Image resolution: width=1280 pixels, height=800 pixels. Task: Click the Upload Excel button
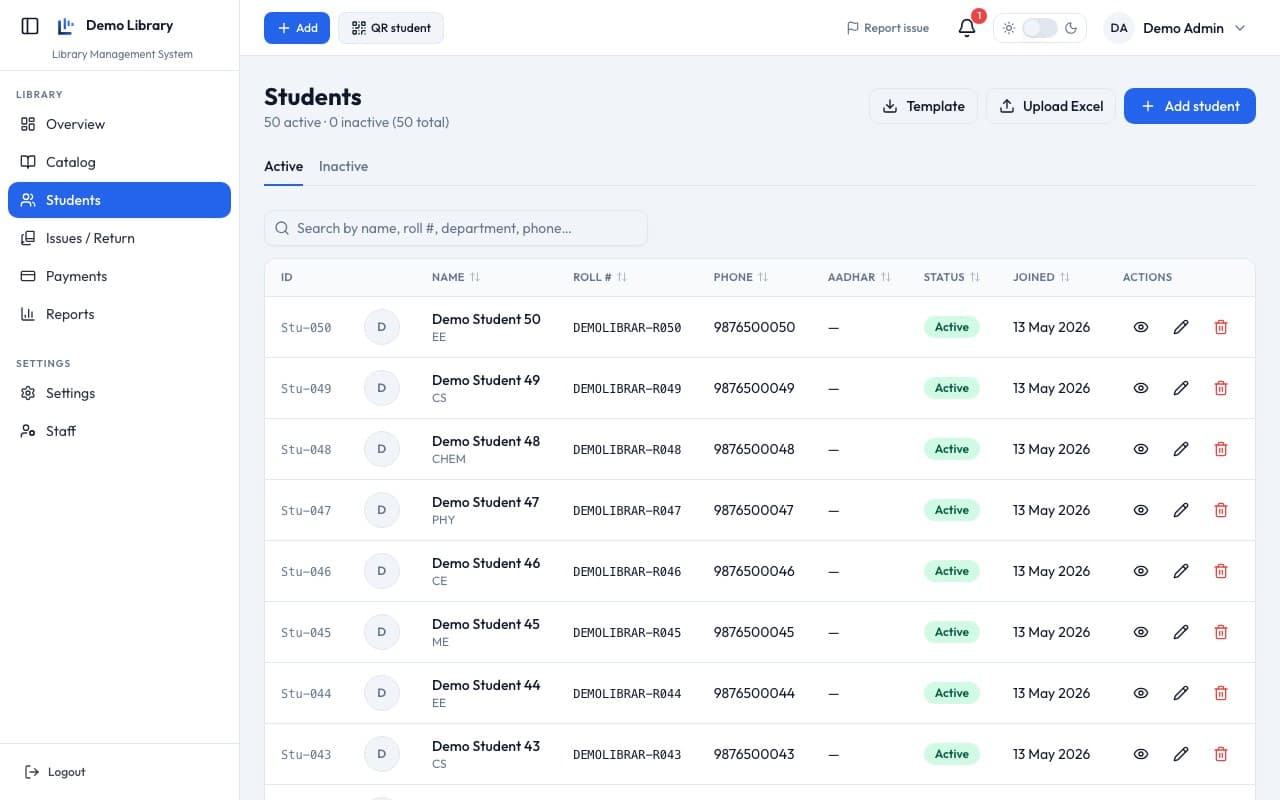pos(1050,106)
